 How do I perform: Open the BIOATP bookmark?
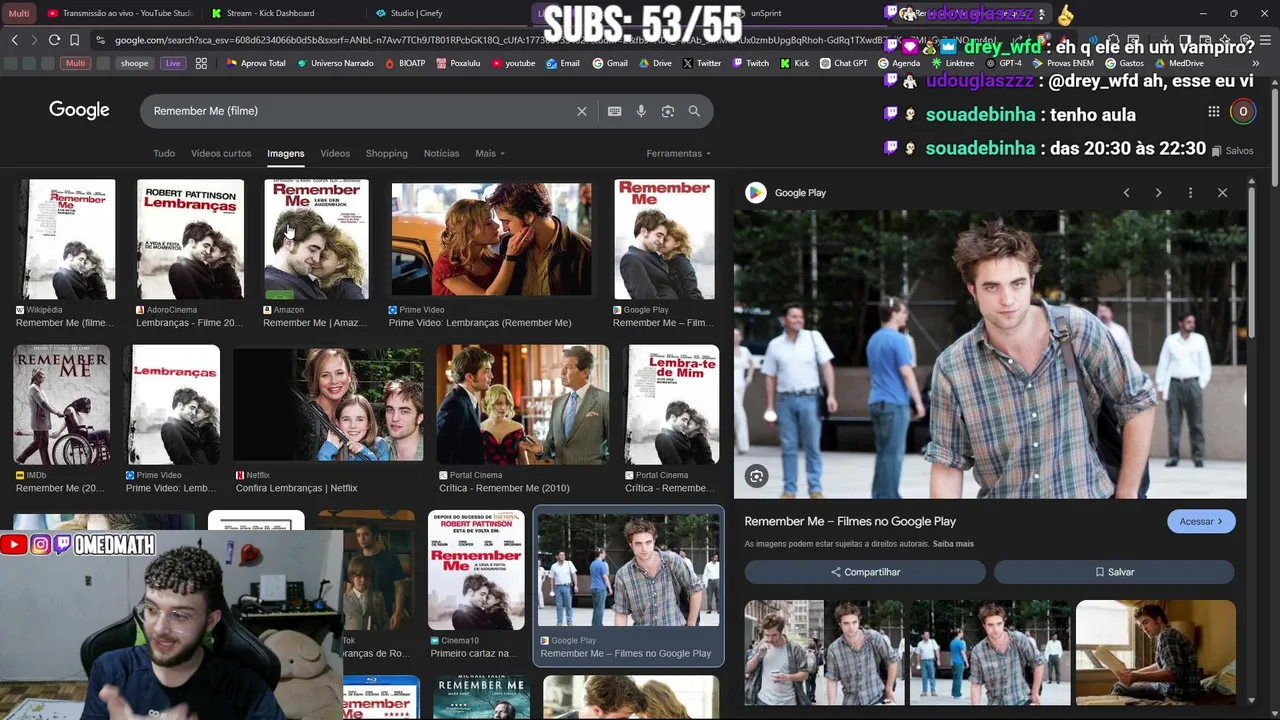405,63
